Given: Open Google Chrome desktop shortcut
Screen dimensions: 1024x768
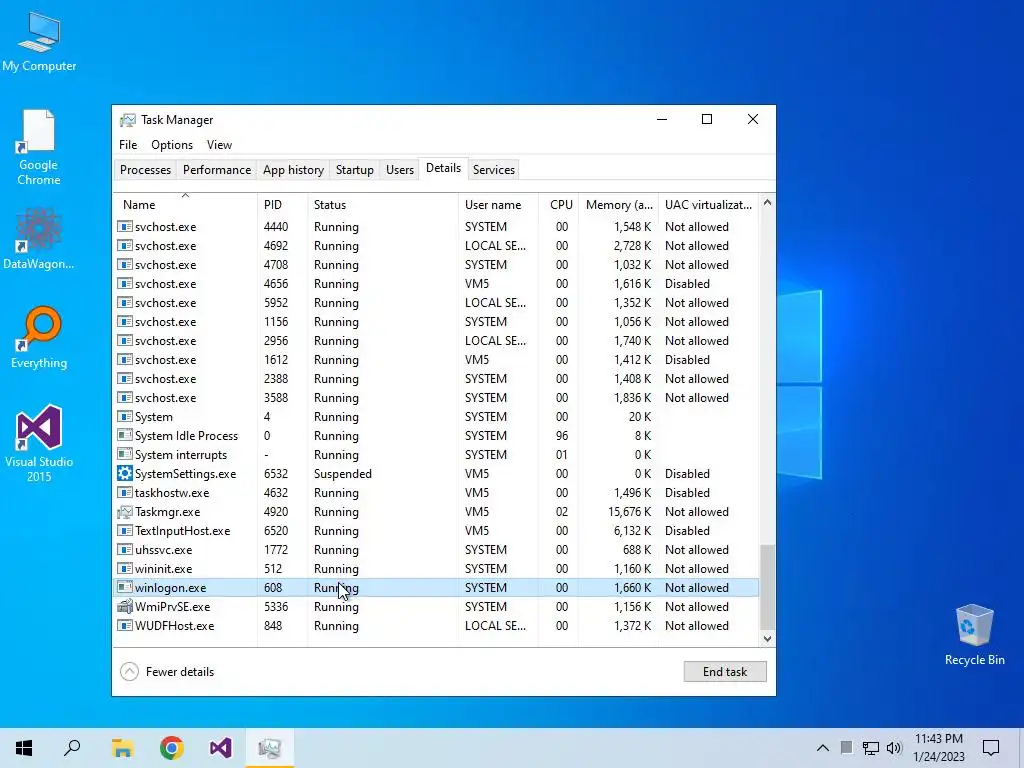Looking at the screenshot, I should (39, 148).
